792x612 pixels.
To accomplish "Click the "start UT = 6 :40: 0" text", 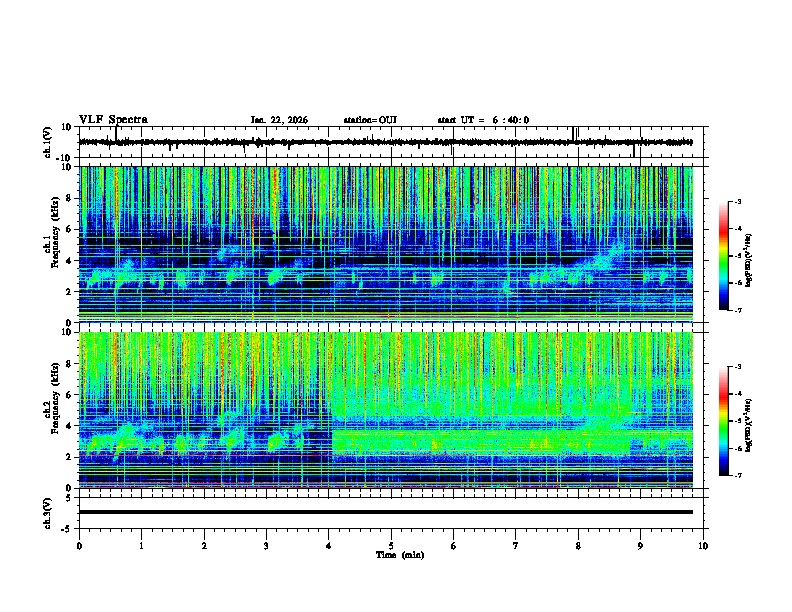I will (483, 120).
